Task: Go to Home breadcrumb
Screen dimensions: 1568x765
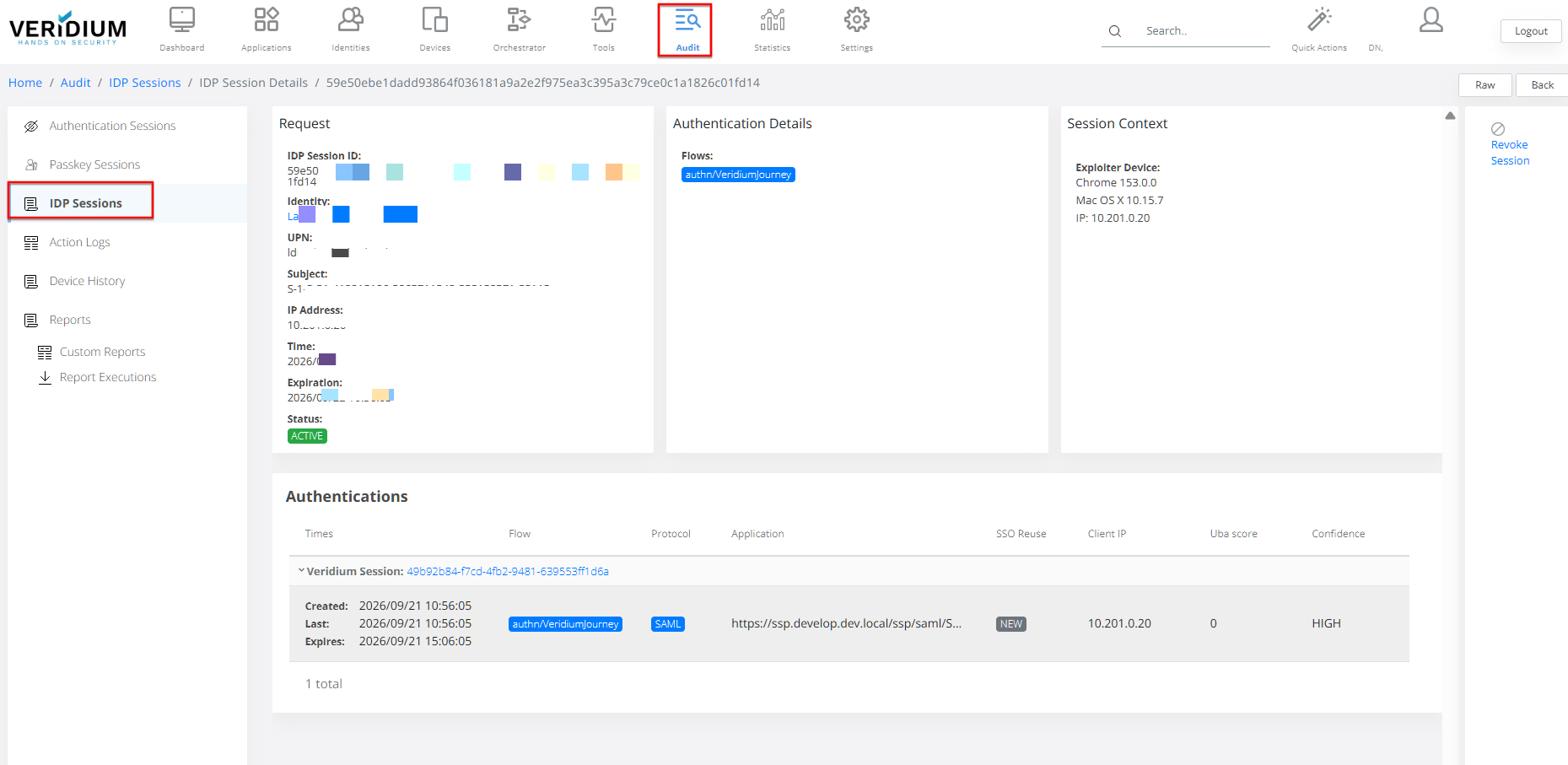Action: (25, 83)
